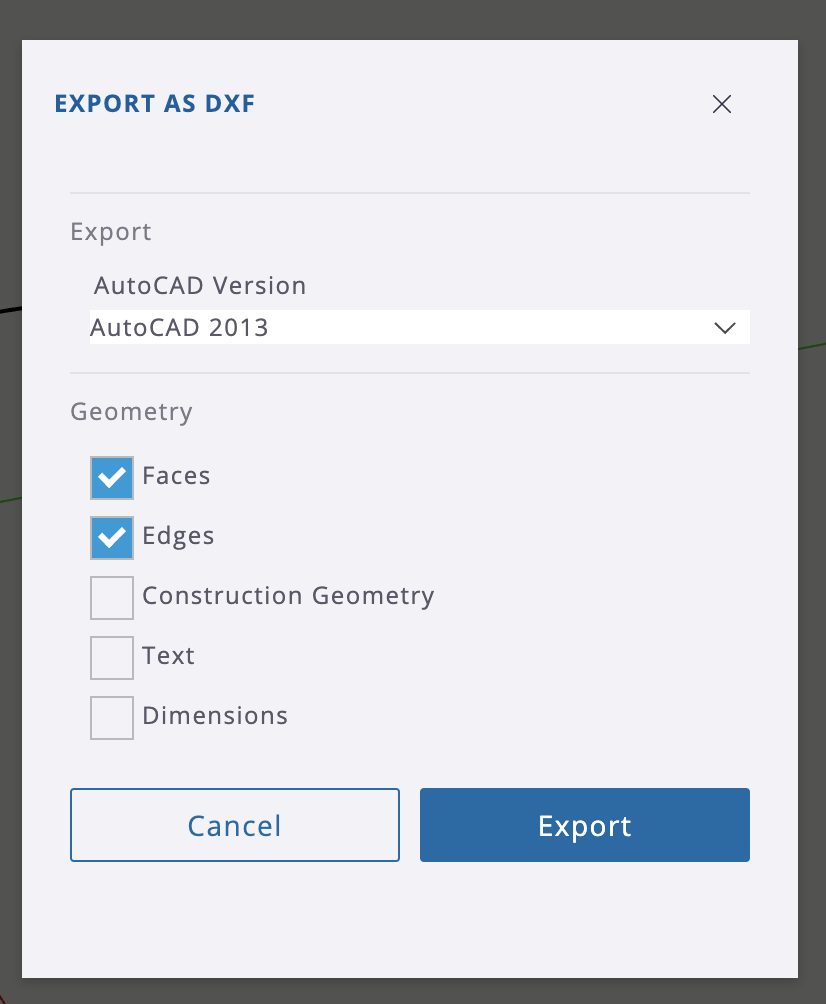Screen dimensions: 826x1004
Task: Uncheck the Faces checkbox
Action: [x=112, y=478]
